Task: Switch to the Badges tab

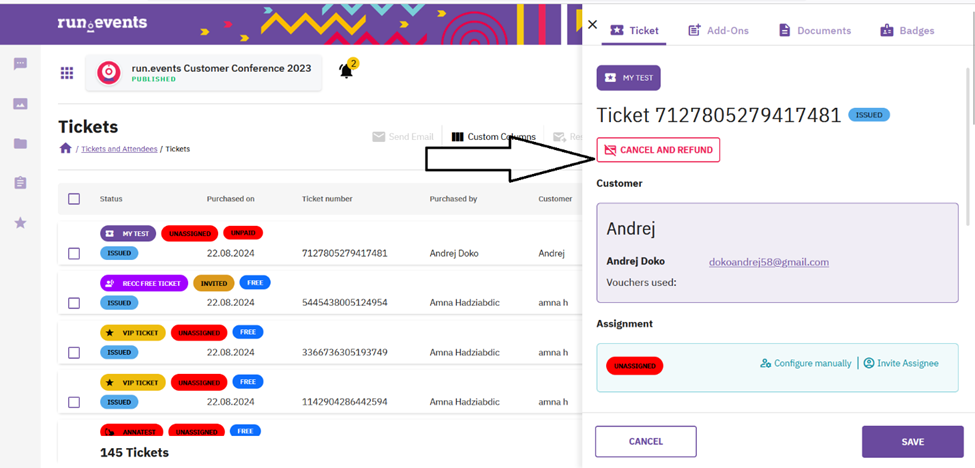Action: [x=907, y=30]
